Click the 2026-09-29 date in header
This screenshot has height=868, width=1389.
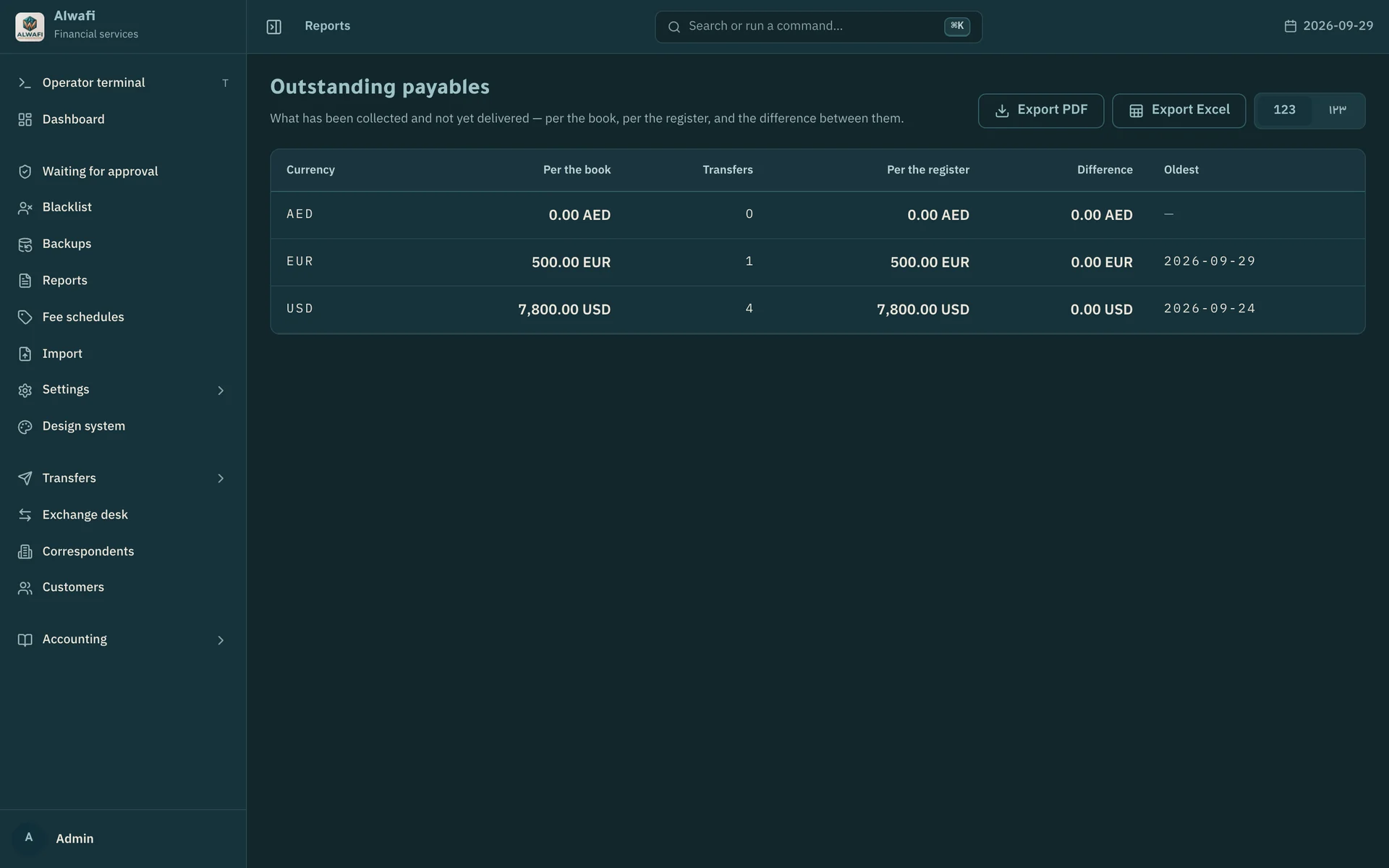coord(1338,26)
